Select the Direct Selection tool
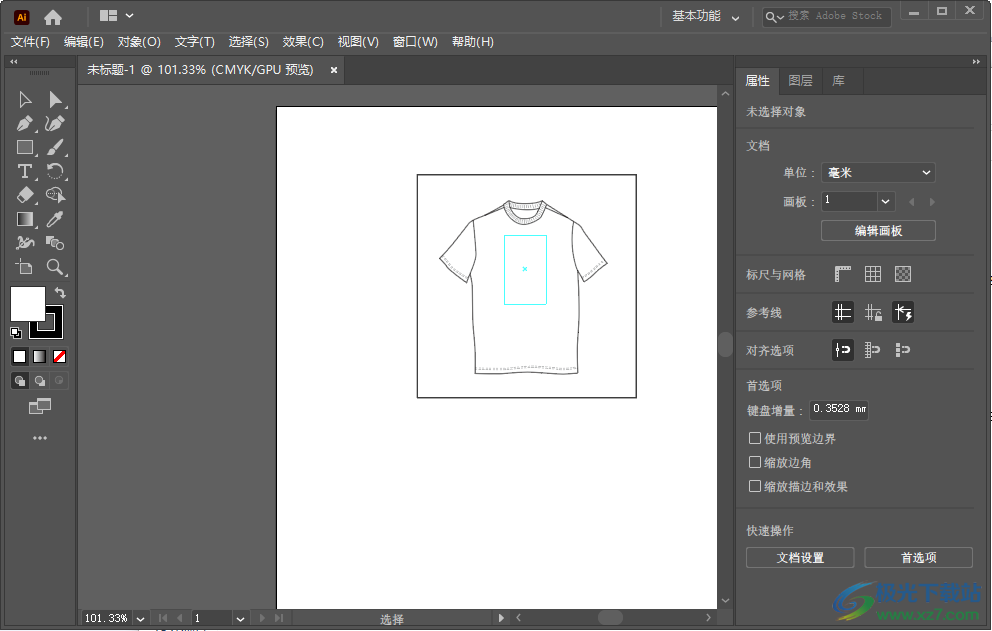This screenshot has width=992, height=631. click(x=55, y=100)
